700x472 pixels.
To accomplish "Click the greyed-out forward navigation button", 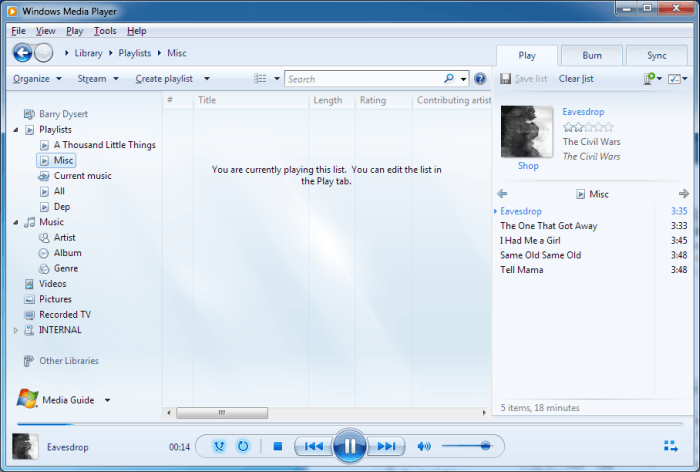I will pyautogui.click(x=44, y=53).
